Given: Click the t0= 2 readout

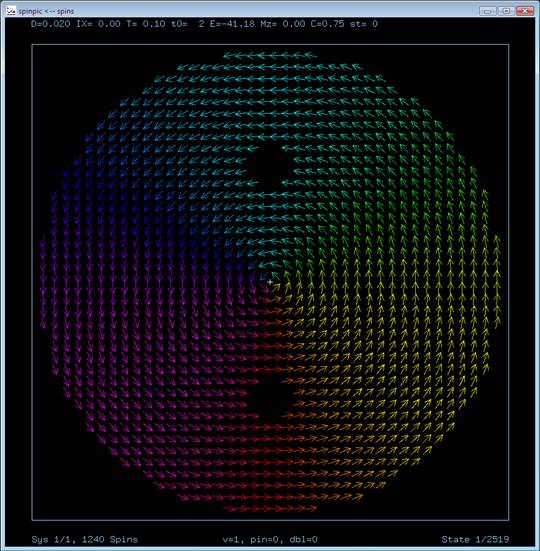Looking at the screenshot, I should pos(188,24).
